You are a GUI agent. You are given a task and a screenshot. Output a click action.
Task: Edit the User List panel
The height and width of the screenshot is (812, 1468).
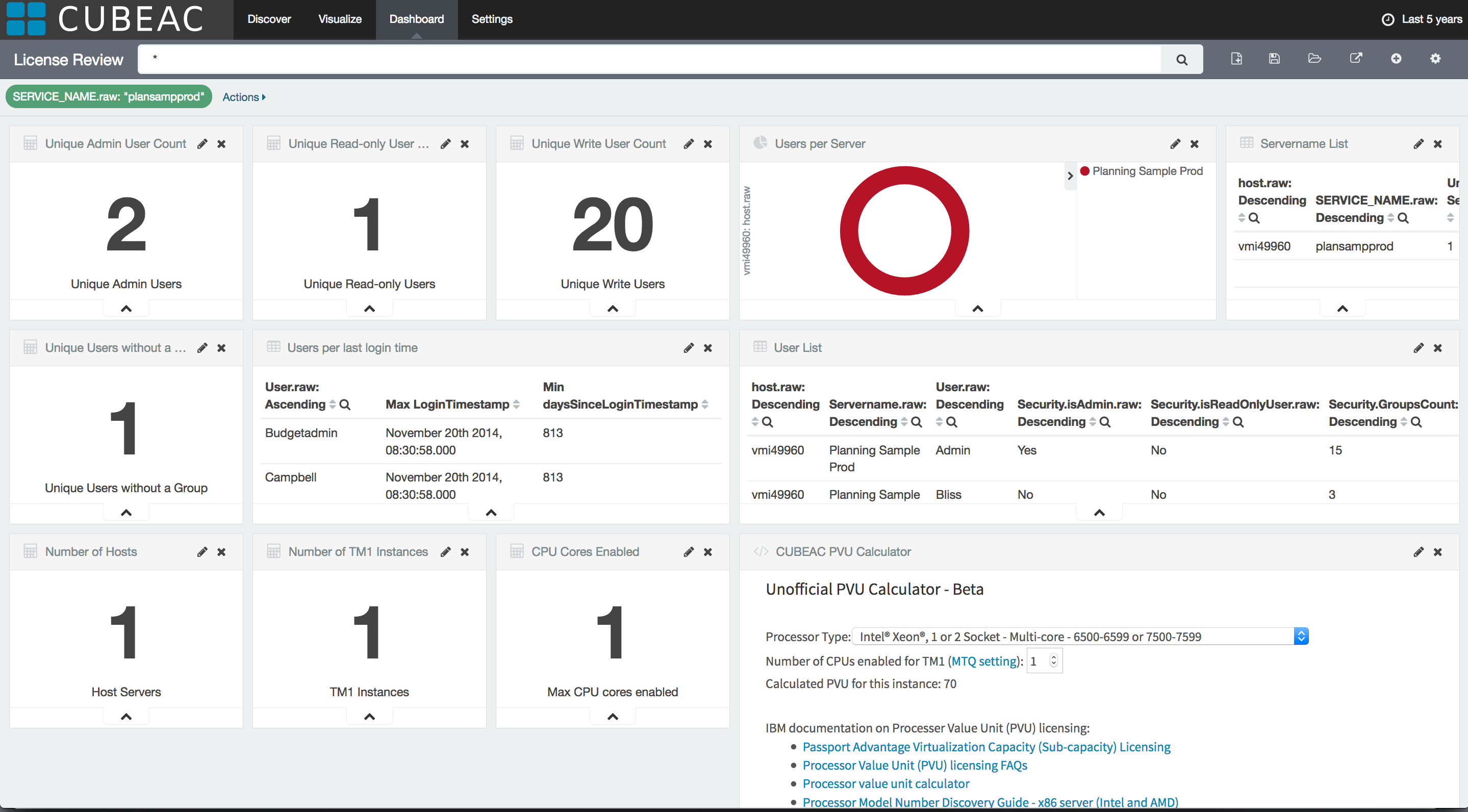(x=1419, y=348)
